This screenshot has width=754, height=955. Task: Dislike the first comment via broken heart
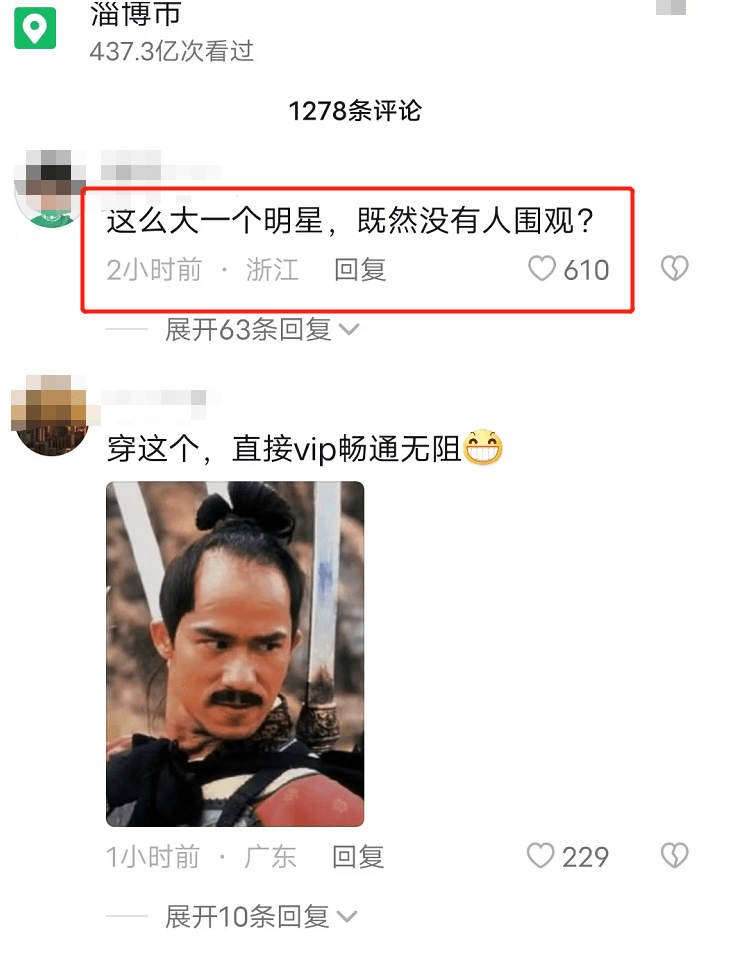[674, 268]
